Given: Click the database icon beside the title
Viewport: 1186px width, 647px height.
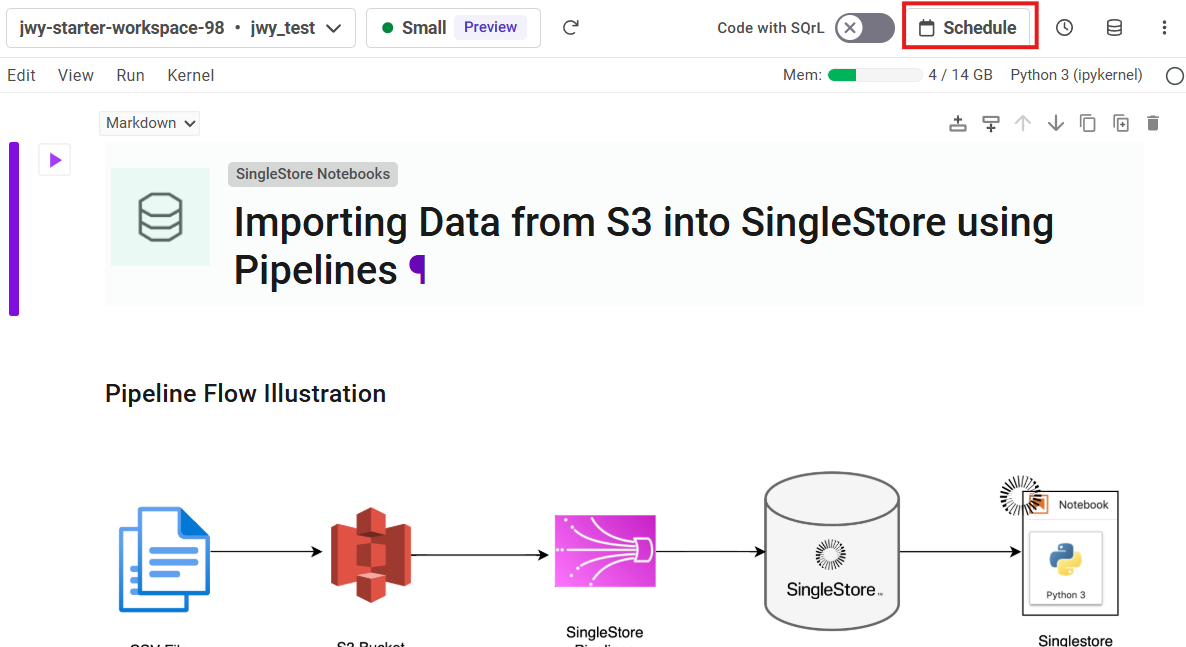Looking at the screenshot, I should pyautogui.click(x=160, y=217).
